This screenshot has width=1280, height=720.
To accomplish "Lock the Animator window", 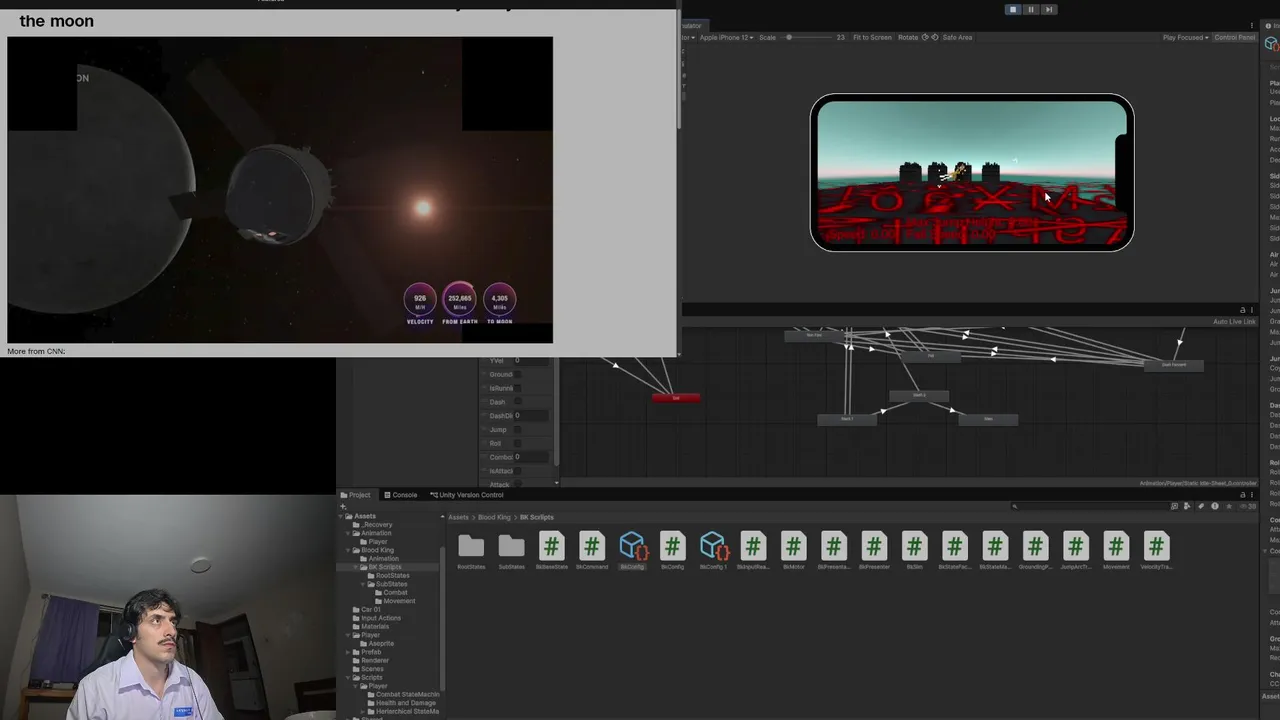I will (x=1243, y=310).
